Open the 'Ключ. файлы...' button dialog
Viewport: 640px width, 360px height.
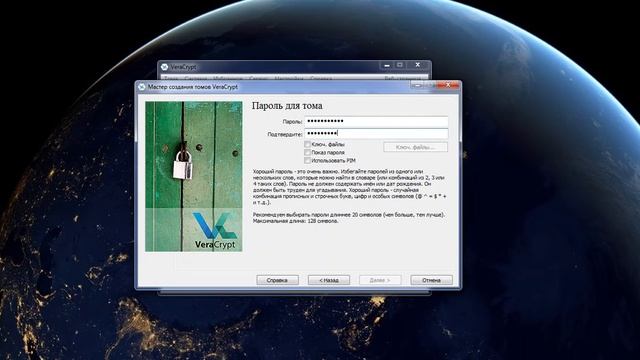coord(416,147)
